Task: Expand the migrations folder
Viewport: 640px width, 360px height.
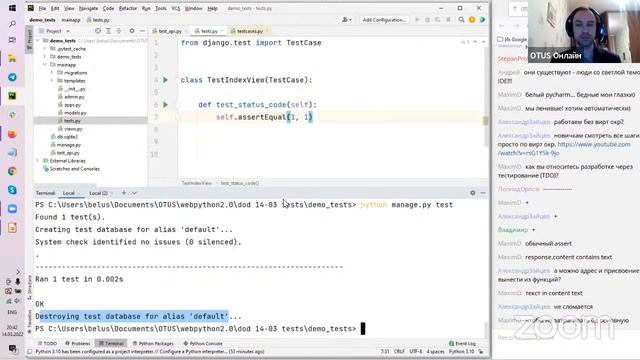Action: [x=52, y=73]
